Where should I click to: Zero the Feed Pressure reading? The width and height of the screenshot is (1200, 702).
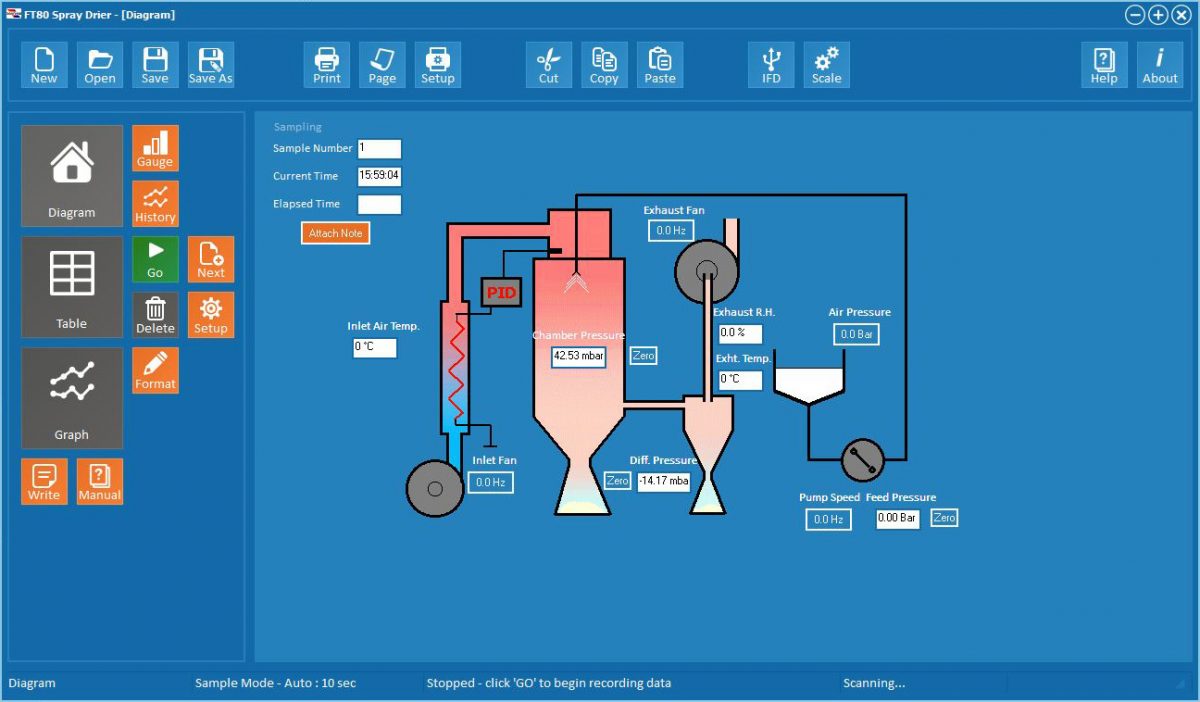944,518
